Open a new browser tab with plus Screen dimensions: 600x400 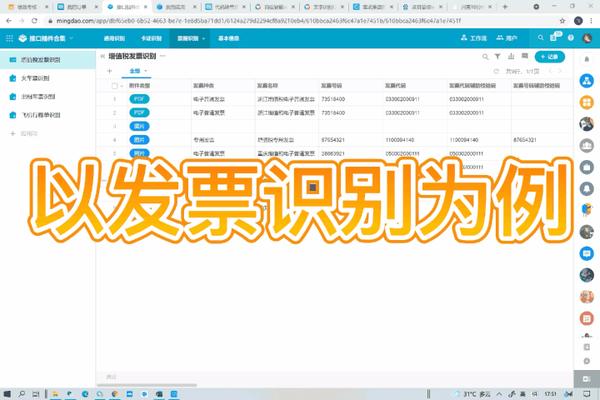tap(505, 7)
